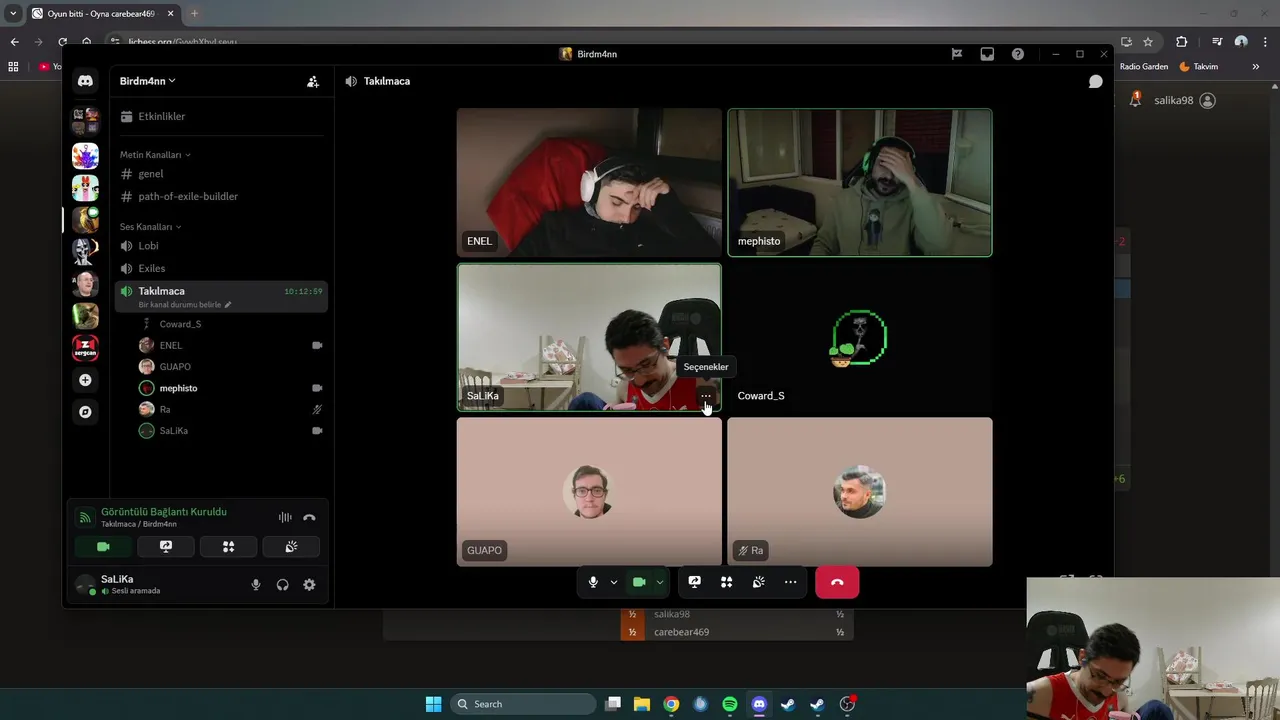Viewport: 1280px width, 720px height.
Task: Open Discord help question mark icon
Action: [x=1017, y=54]
